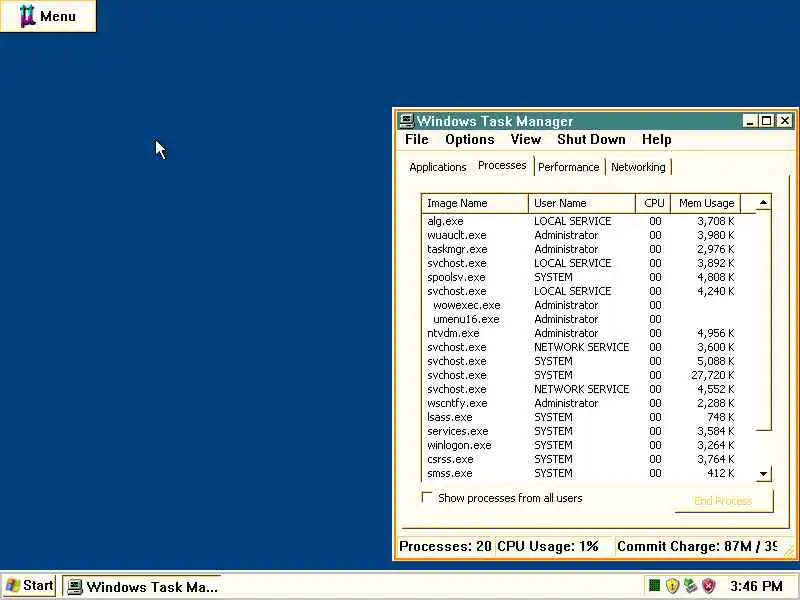Close the Task Manager window

click(785, 121)
